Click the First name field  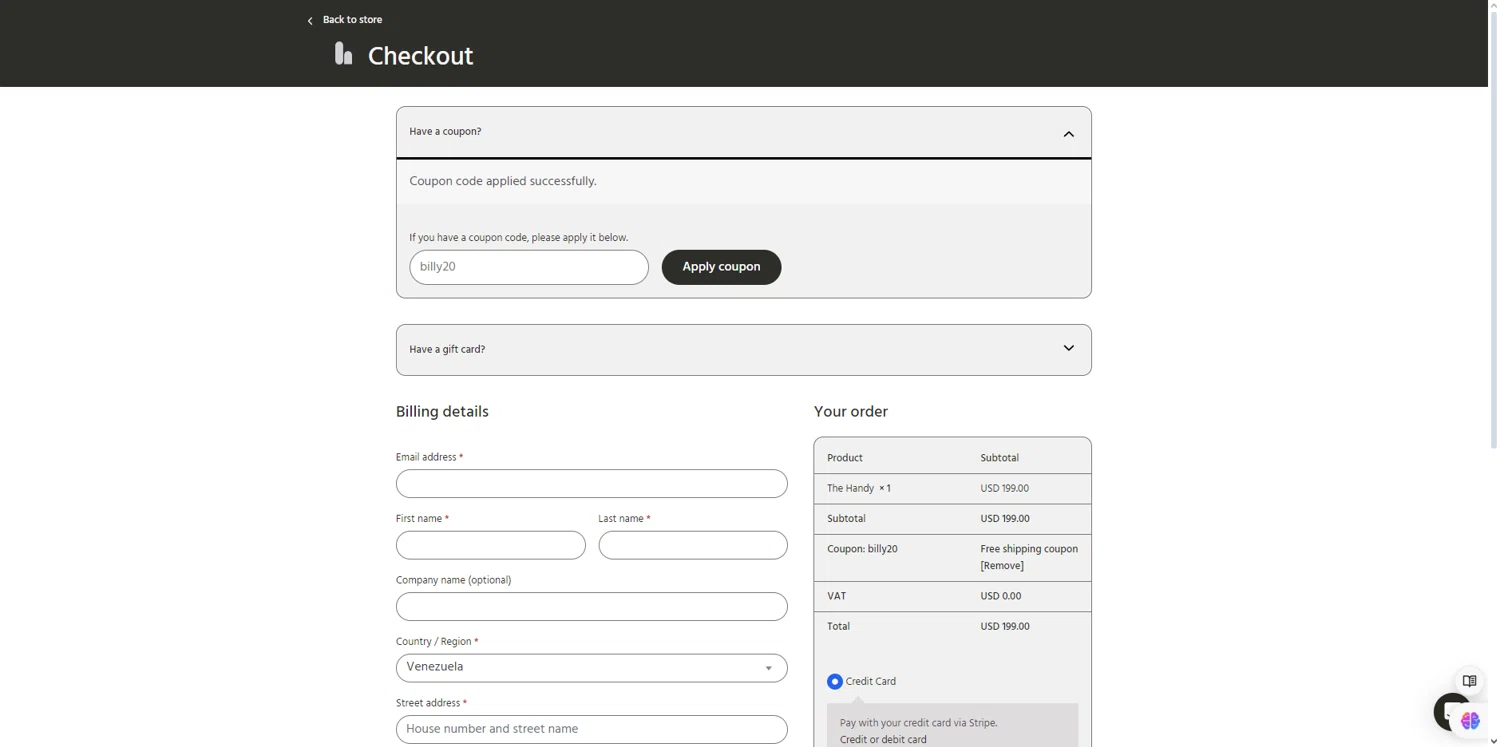491,545
